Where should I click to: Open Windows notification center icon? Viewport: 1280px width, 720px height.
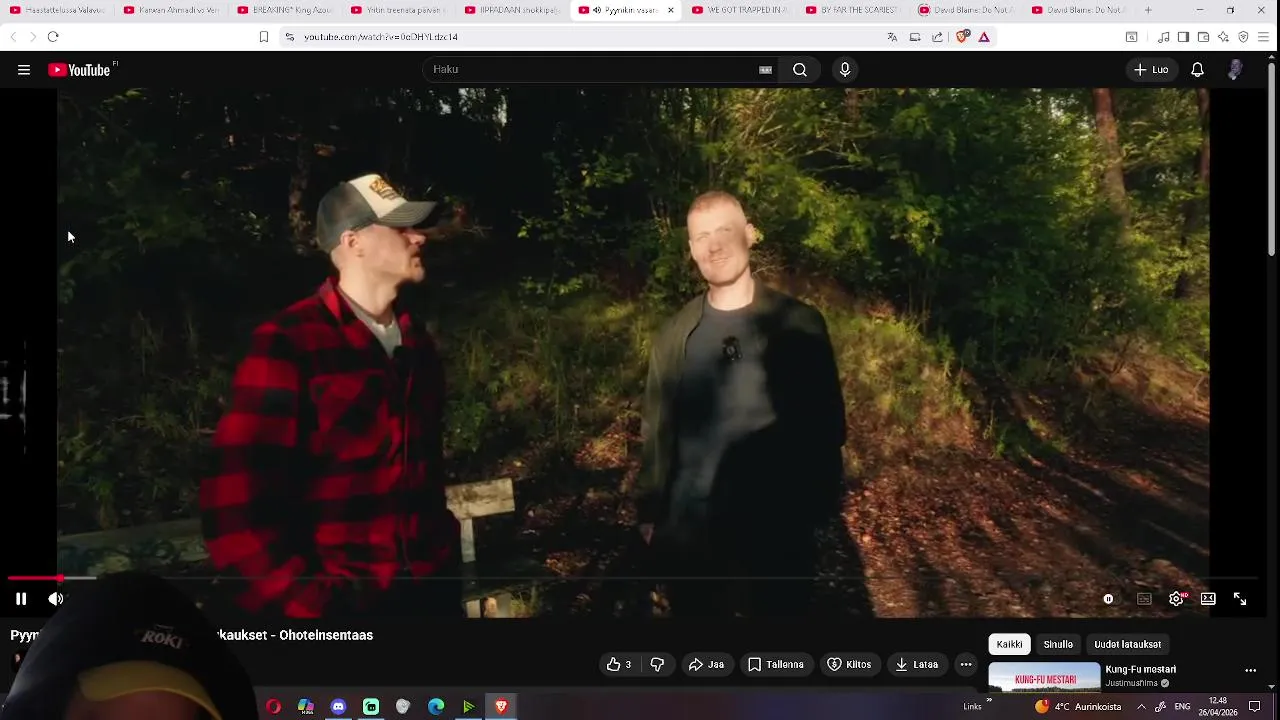pos(1255,707)
